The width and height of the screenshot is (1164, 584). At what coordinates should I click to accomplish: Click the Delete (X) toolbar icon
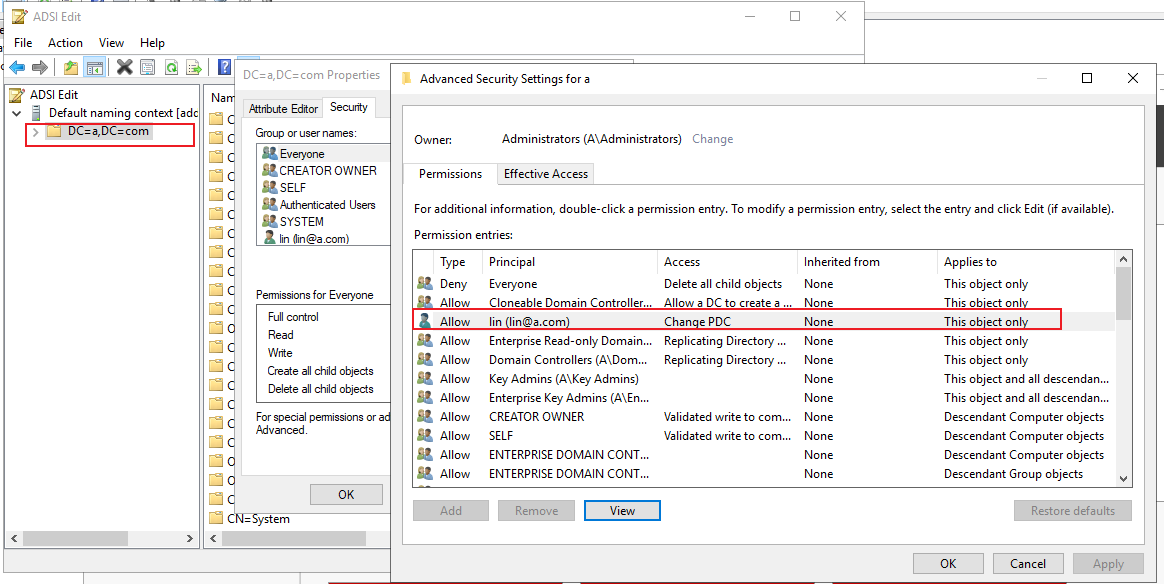point(124,66)
